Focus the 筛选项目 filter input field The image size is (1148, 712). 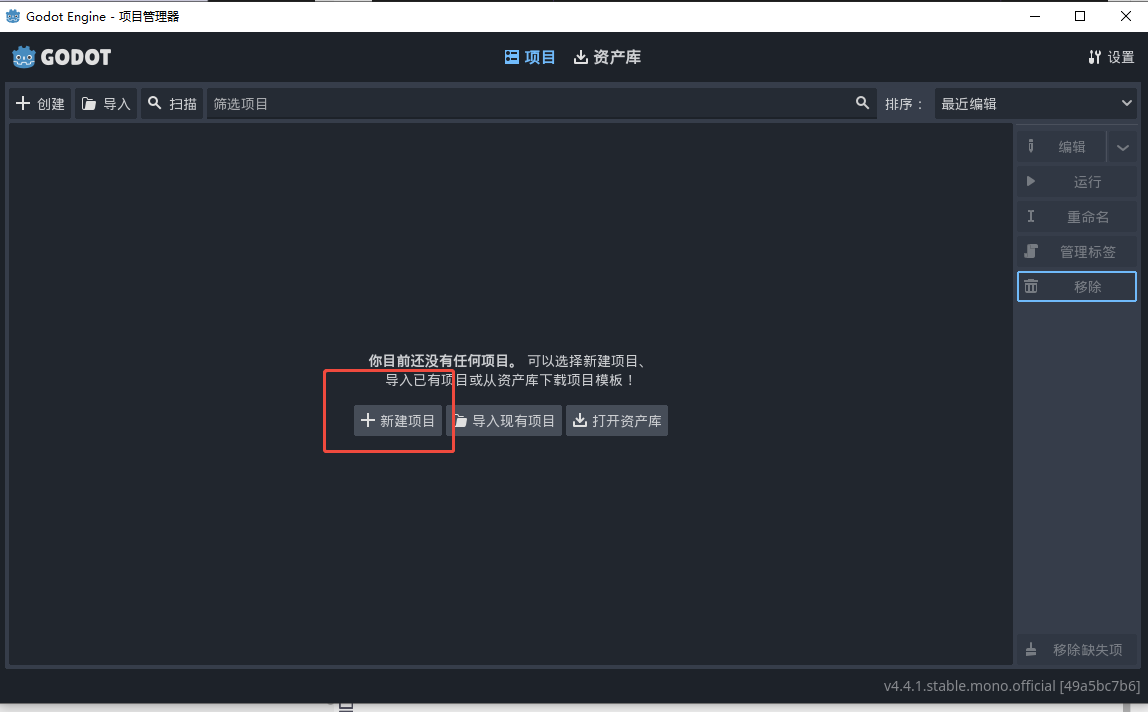(541, 103)
